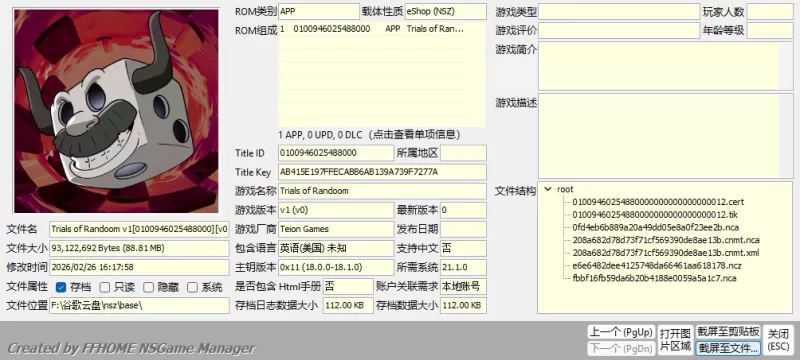The height and width of the screenshot is (360, 800).
Task: Click the 修改时间 field 2026/02/26 16:17:58
Action: (139, 267)
